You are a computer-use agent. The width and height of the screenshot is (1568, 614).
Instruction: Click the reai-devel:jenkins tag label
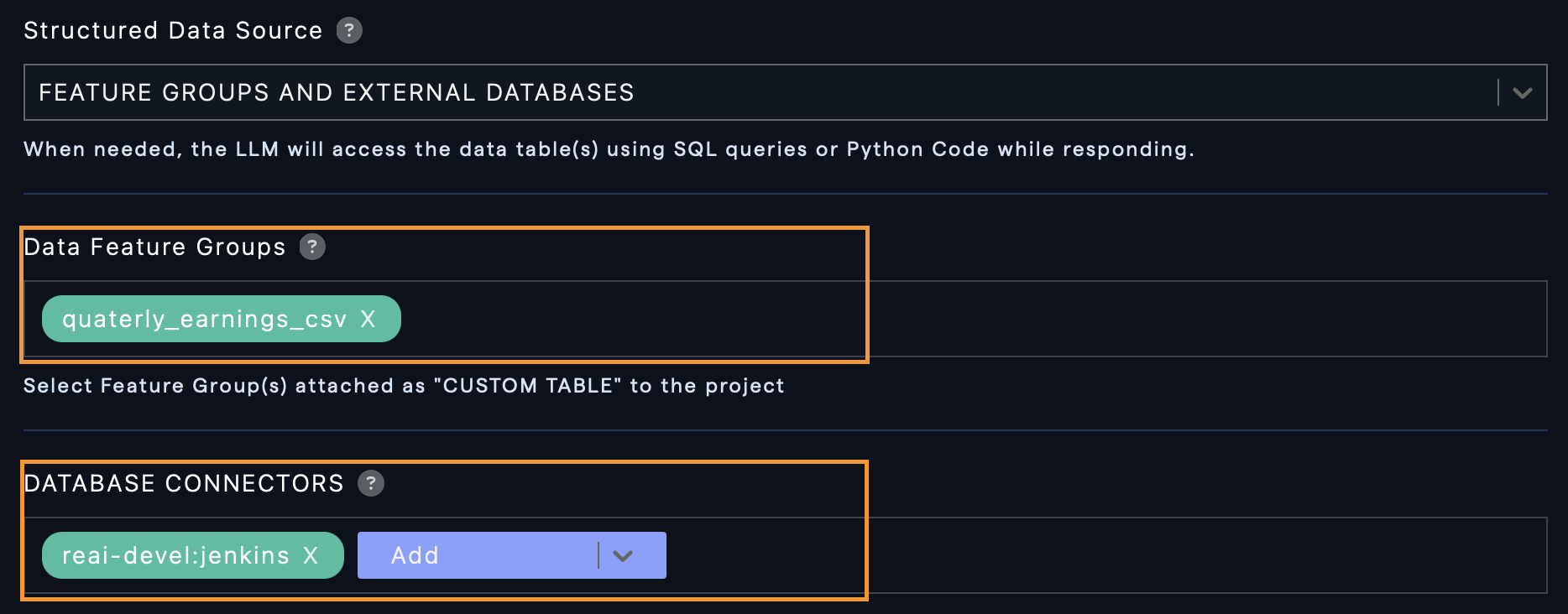175,555
